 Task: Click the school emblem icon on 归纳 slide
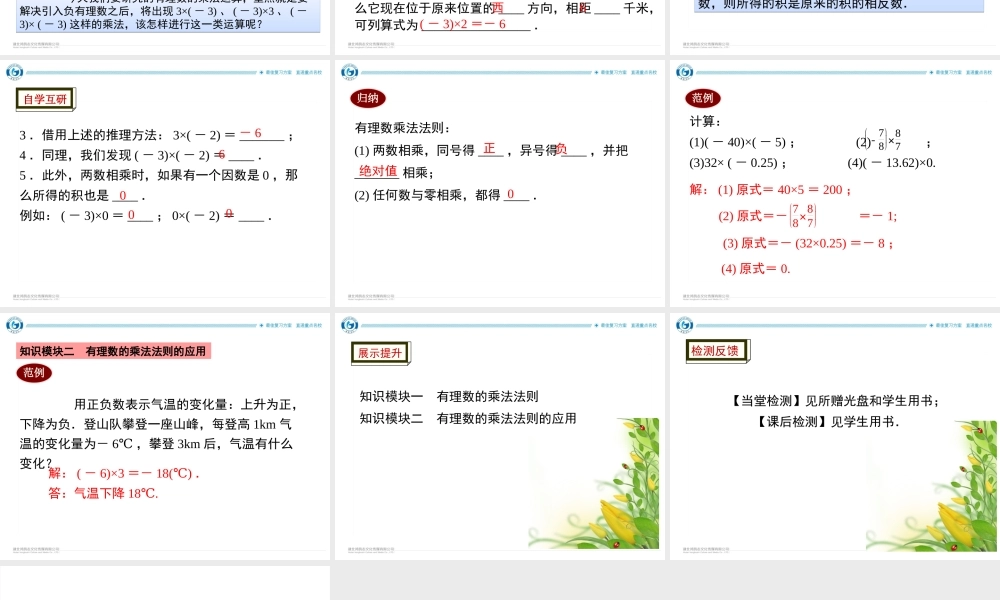pyautogui.click(x=349, y=71)
